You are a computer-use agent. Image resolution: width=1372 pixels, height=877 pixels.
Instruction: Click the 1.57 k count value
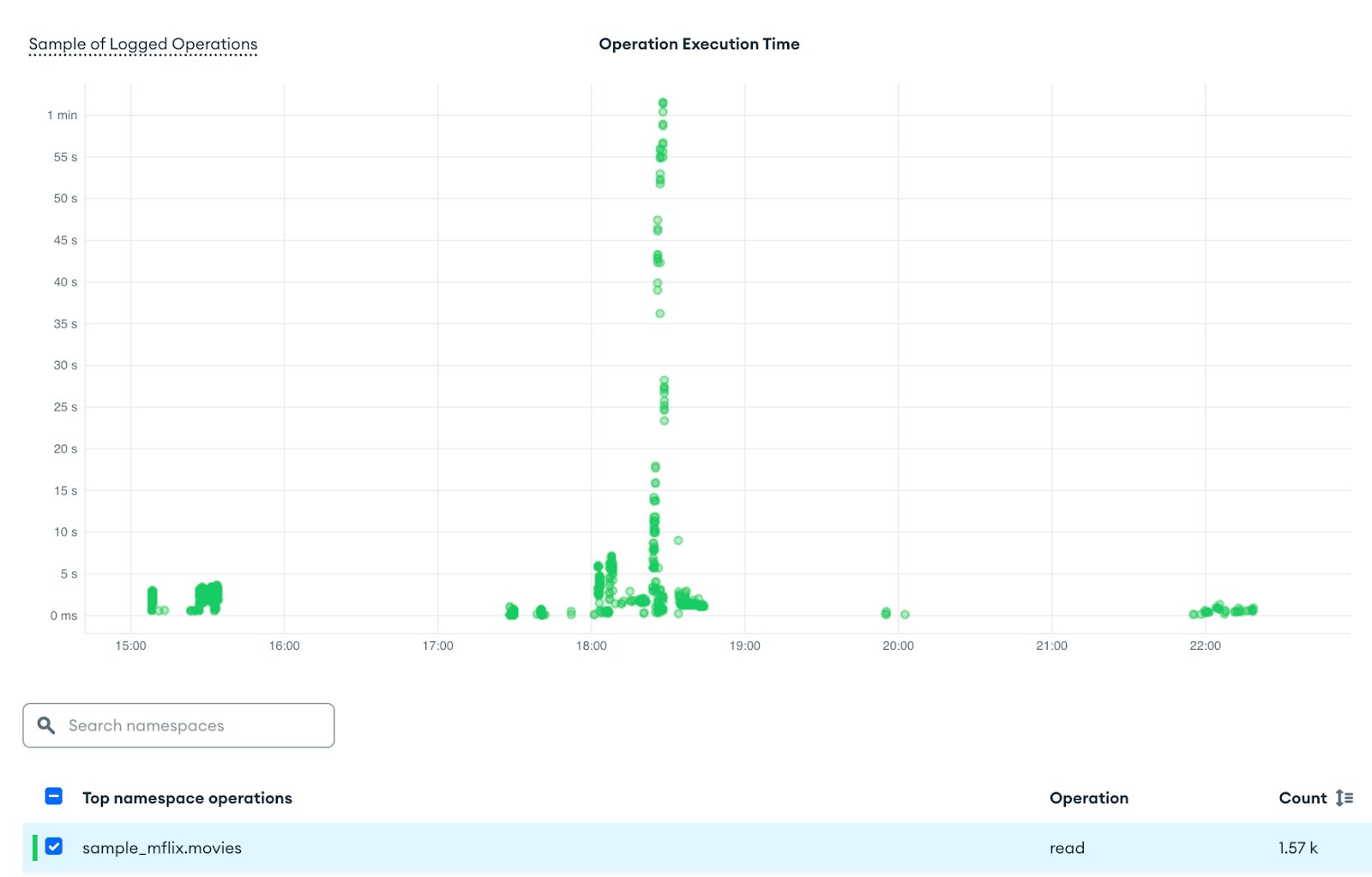pyautogui.click(x=1297, y=848)
